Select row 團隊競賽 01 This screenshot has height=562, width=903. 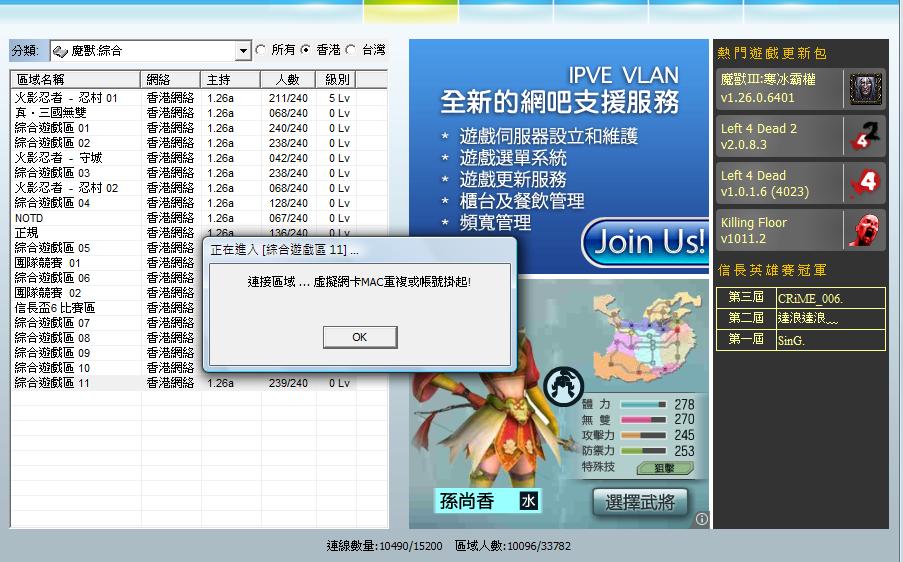click(107, 263)
